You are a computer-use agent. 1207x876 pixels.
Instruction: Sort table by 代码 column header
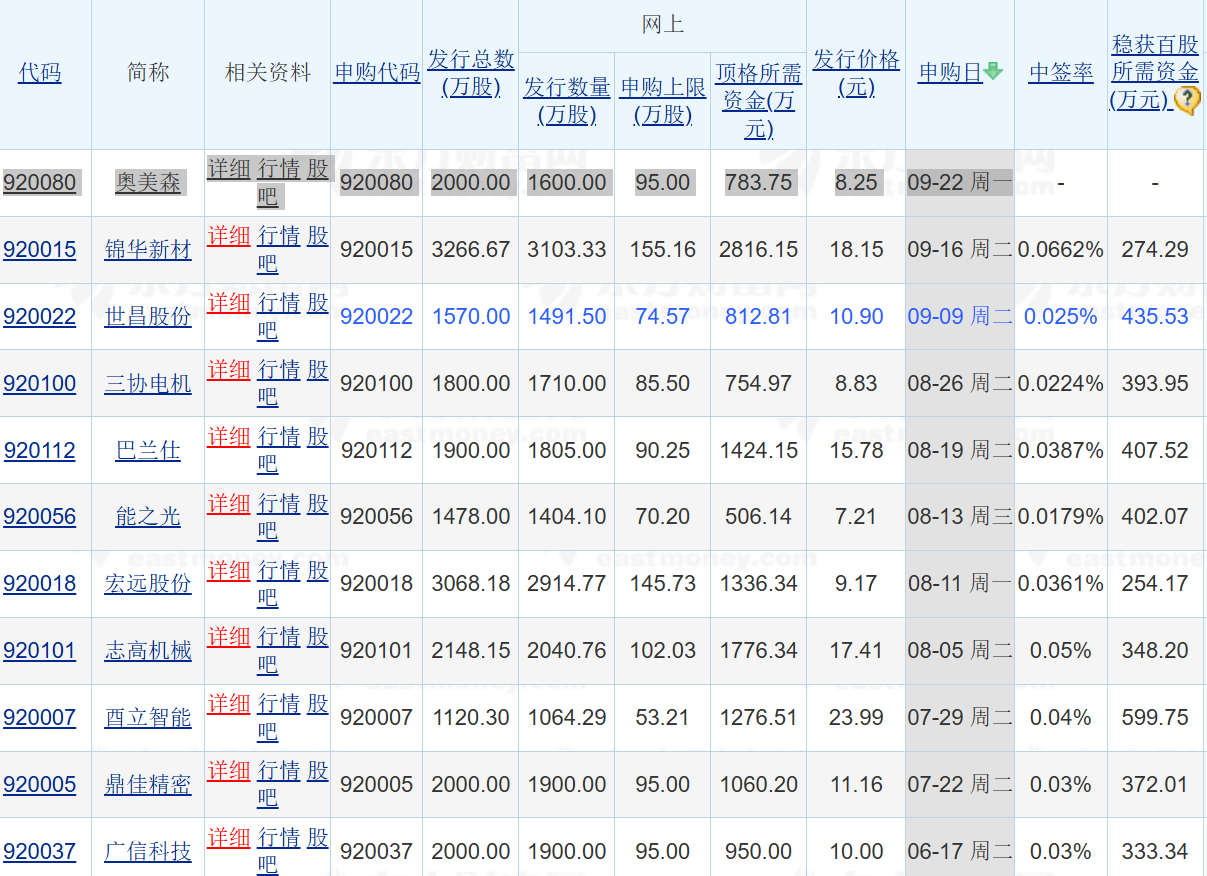coord(40,73)
